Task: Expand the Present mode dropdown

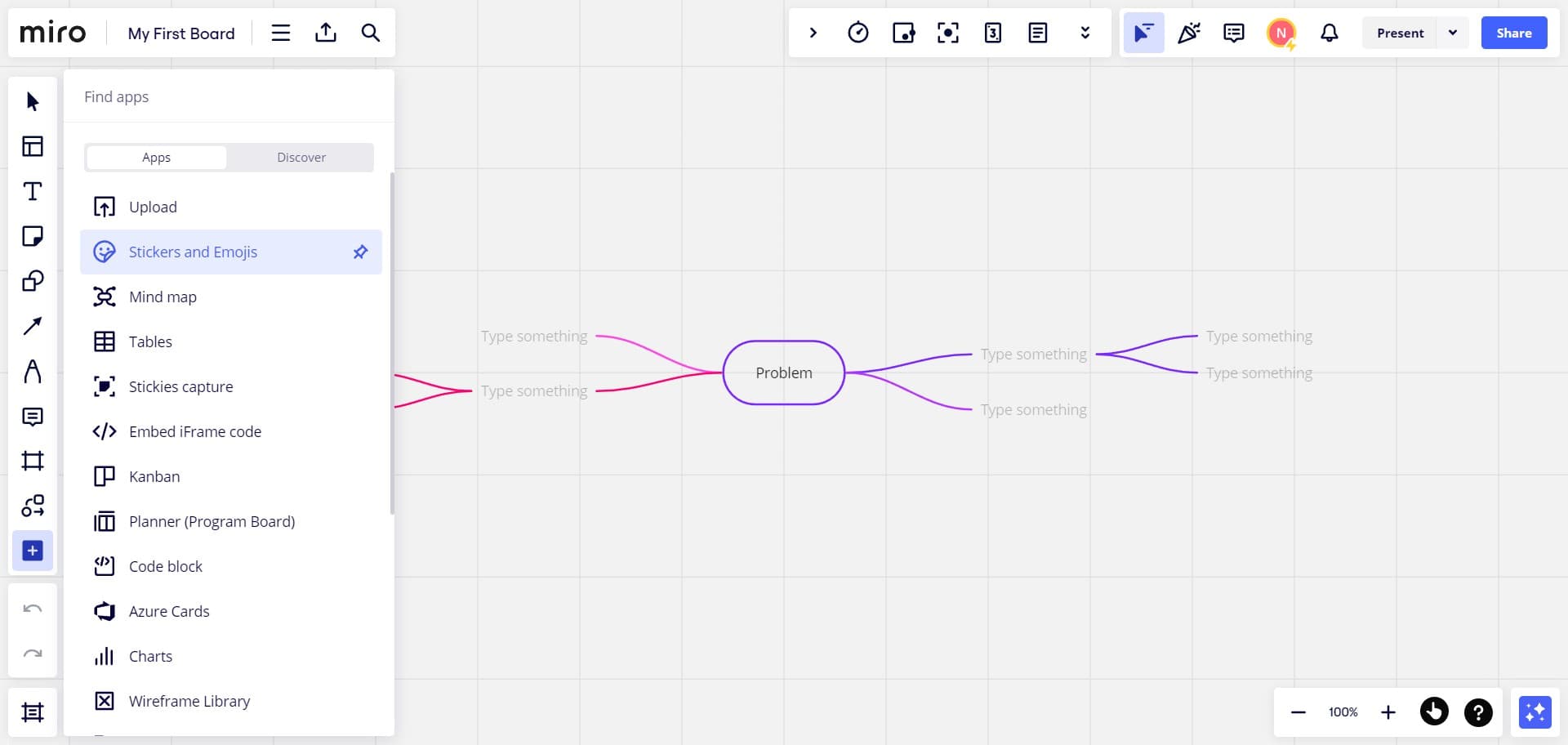Action: tap(1453, 33)
